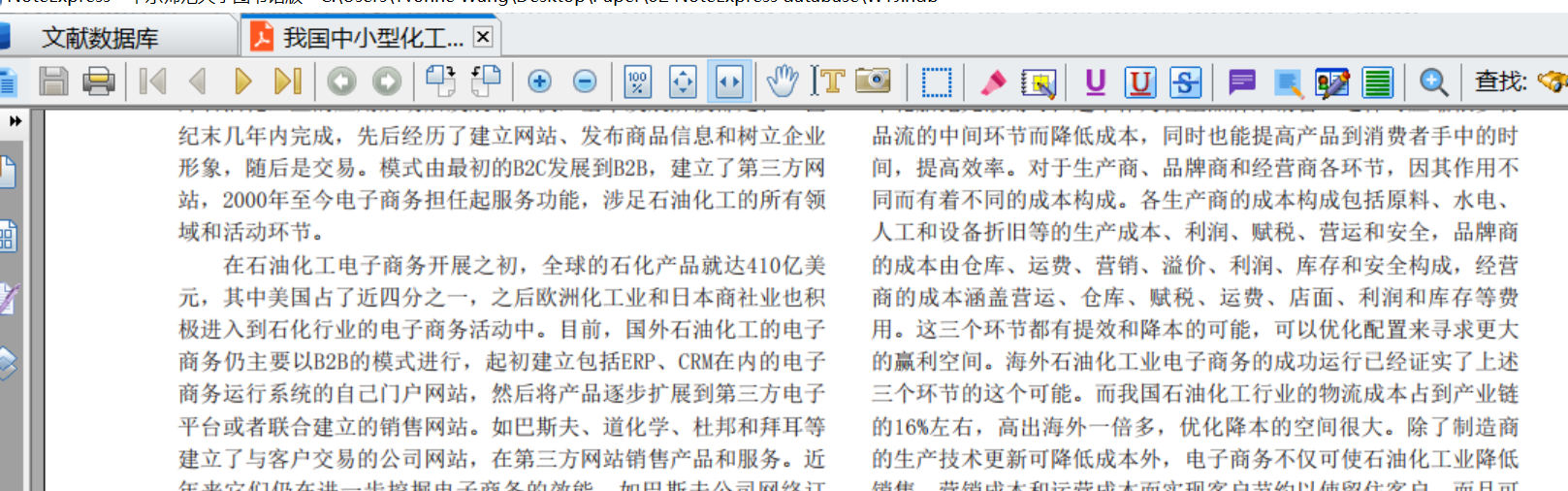The height and width of the screenshot is (491, 1568).
Task: Pick the pink highlighter tool
Action: point(993,82)
